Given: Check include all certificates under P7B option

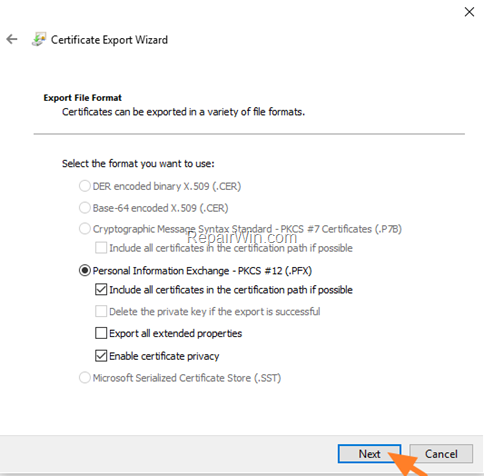Looking at the screenshot, I should click(x=101, y=248).
